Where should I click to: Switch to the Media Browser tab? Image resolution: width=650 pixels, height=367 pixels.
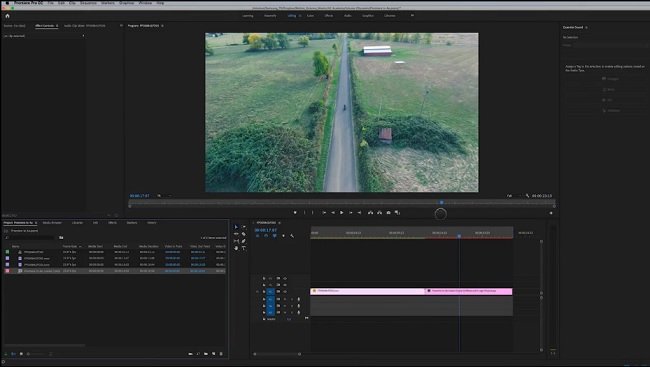[52, 223]
